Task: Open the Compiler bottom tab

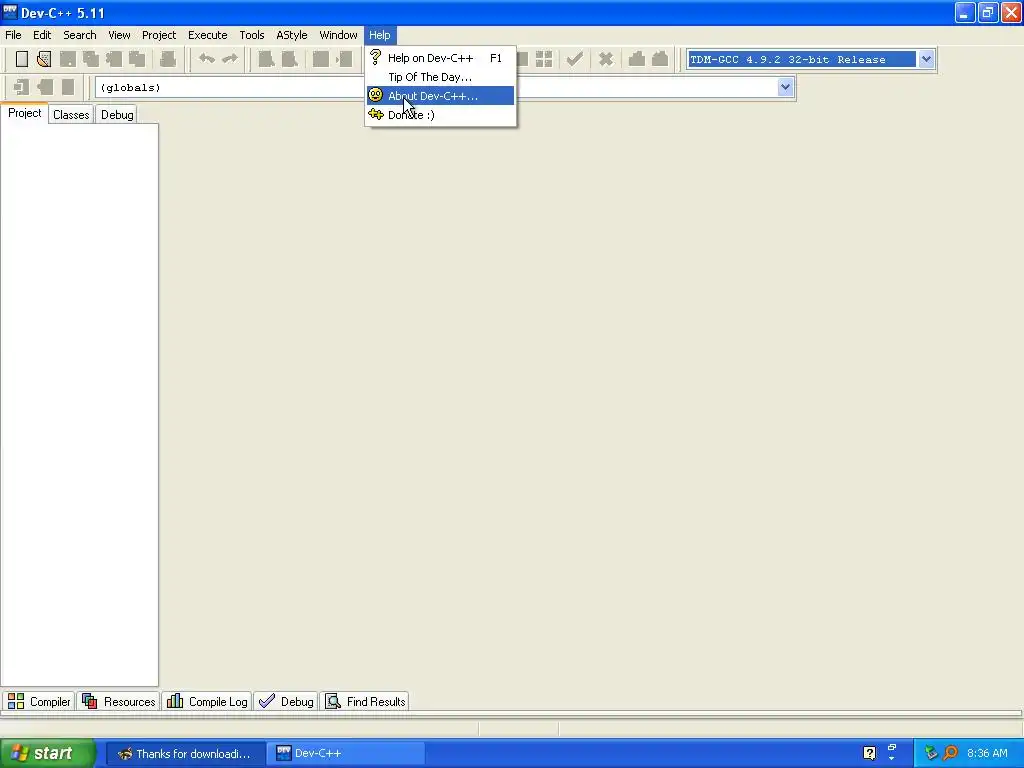Action: tap(39, 701)
